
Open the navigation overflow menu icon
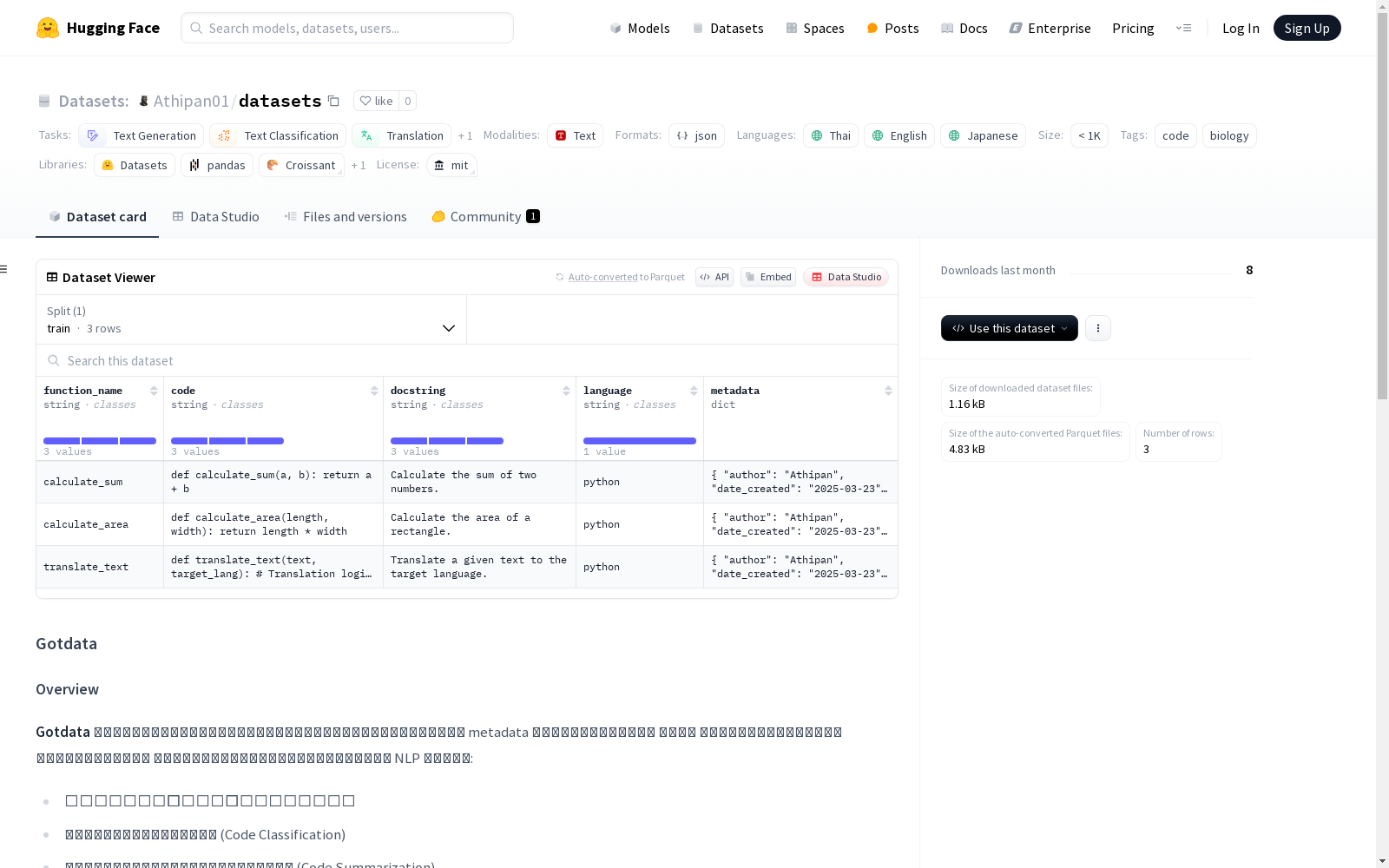(1183, 28)
